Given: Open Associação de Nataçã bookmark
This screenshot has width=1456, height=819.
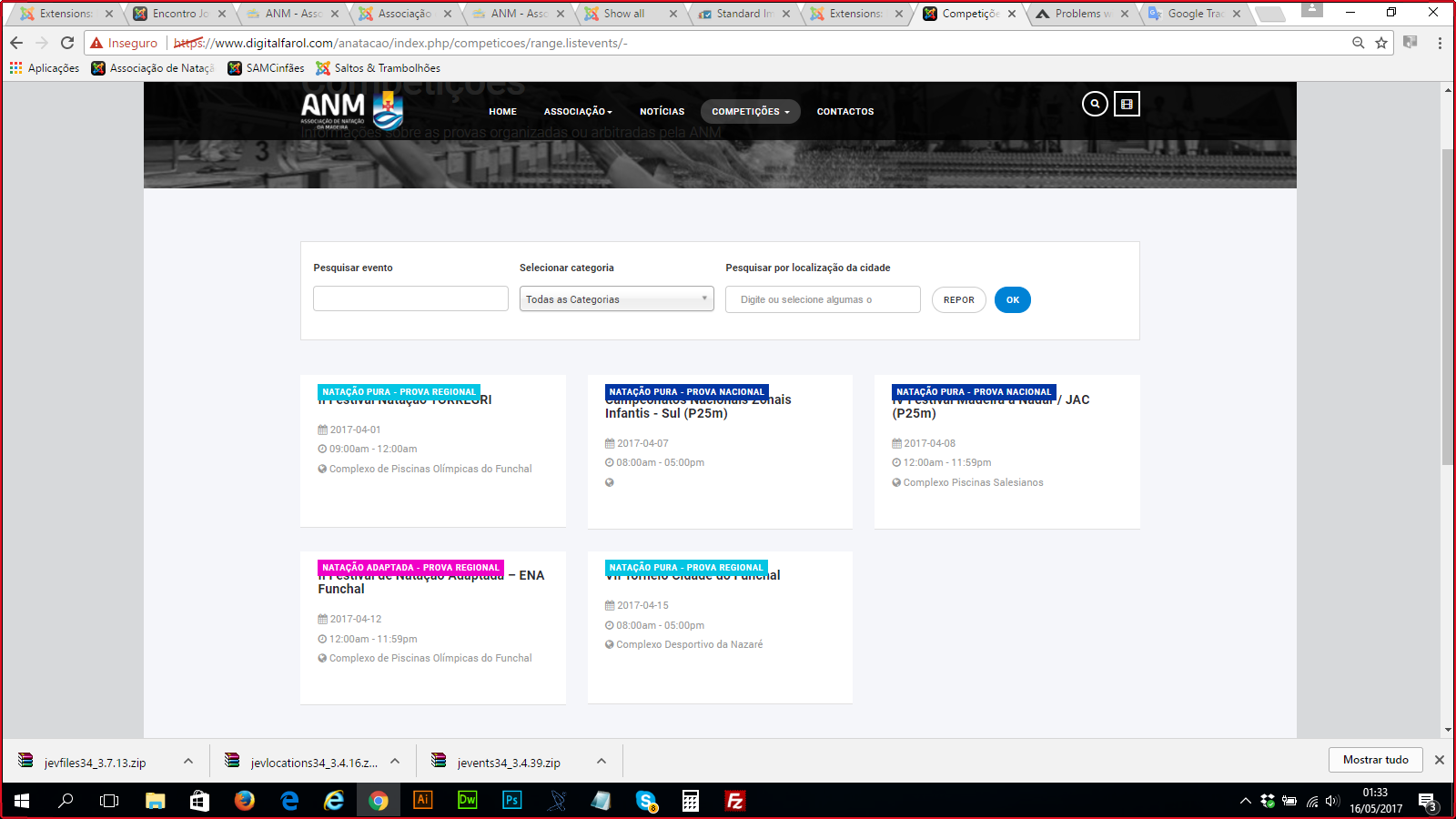Looking at the screenshot, I should (153, 68).
